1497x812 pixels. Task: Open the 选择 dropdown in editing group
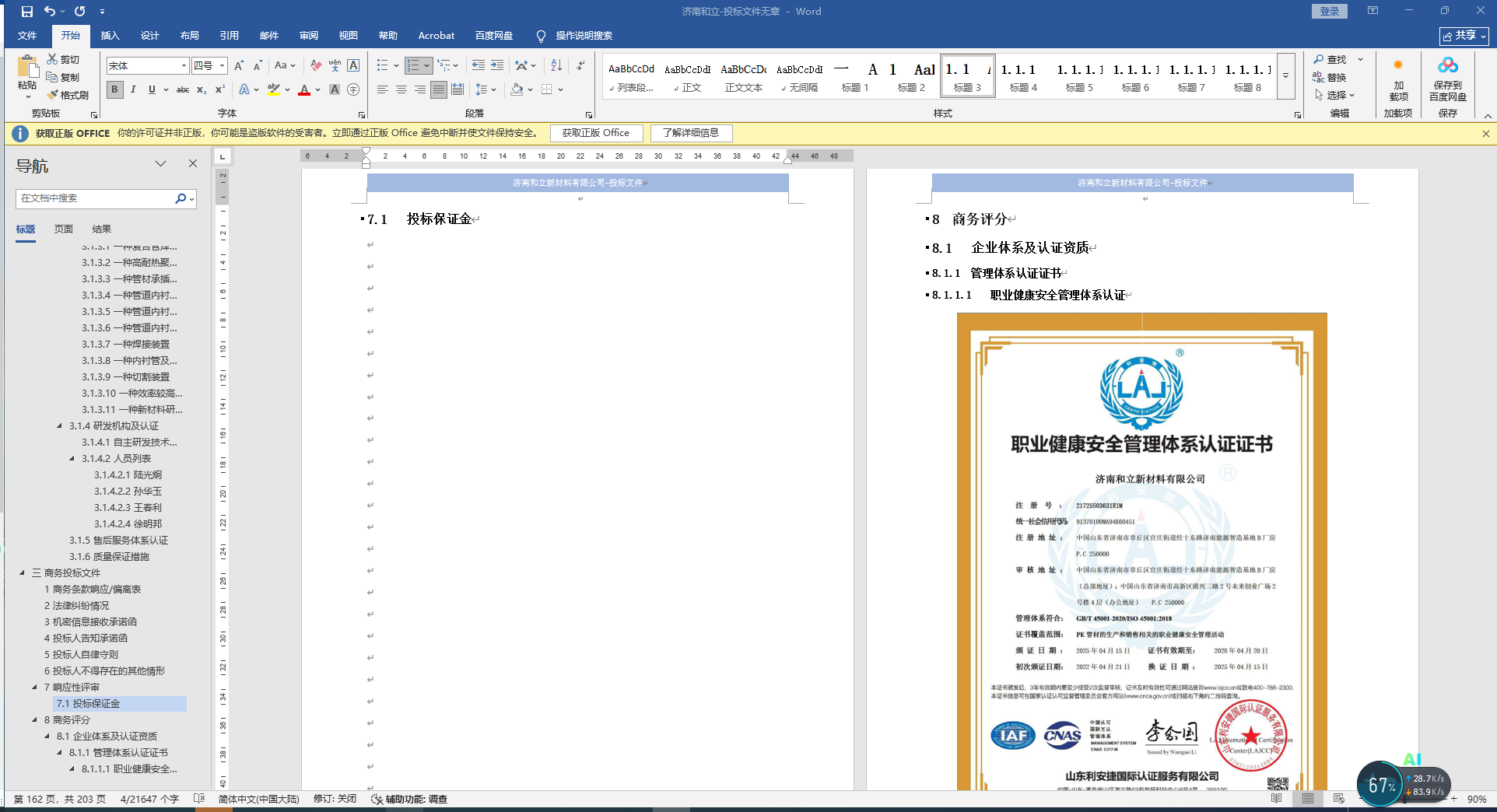(x=1335, y=95)
